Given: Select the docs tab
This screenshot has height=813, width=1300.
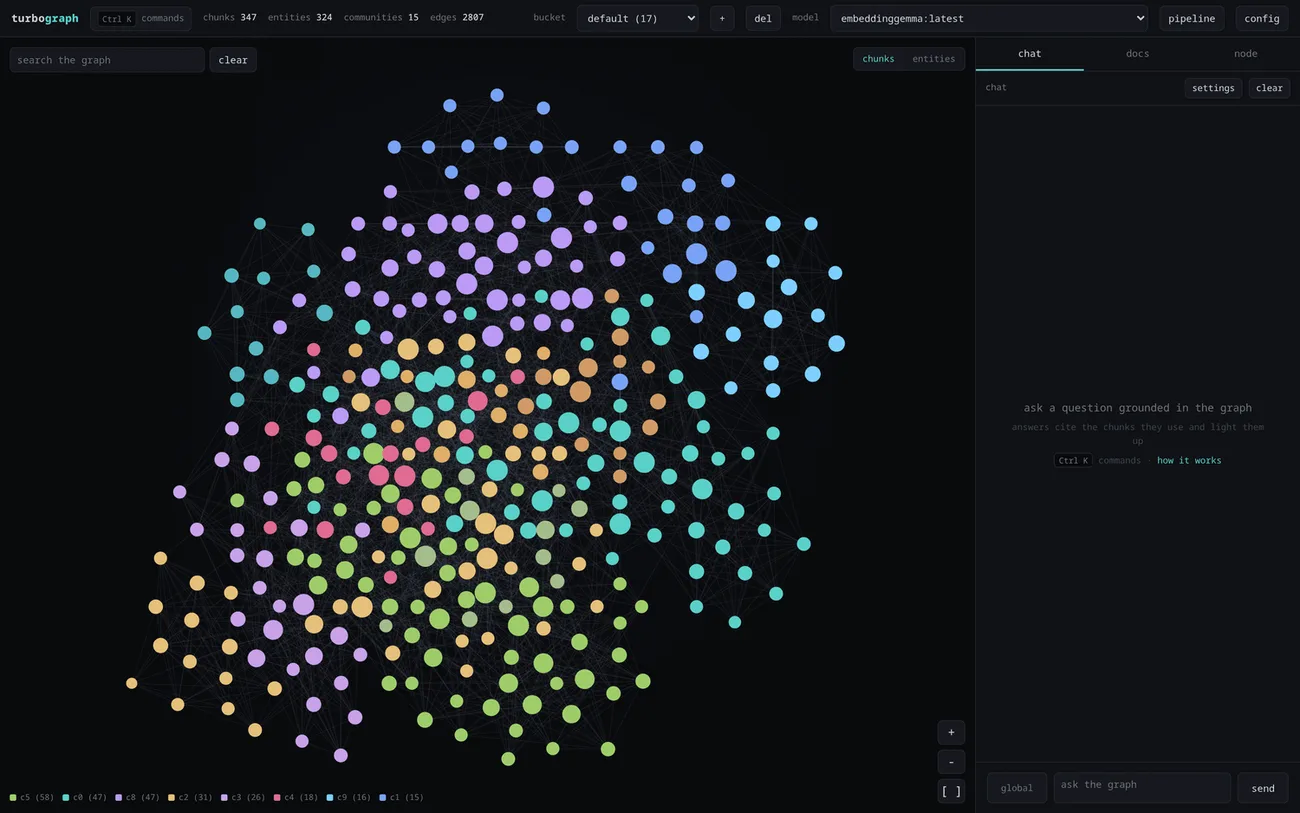Looking at the screenshot, I should (x=1138, y=54).
